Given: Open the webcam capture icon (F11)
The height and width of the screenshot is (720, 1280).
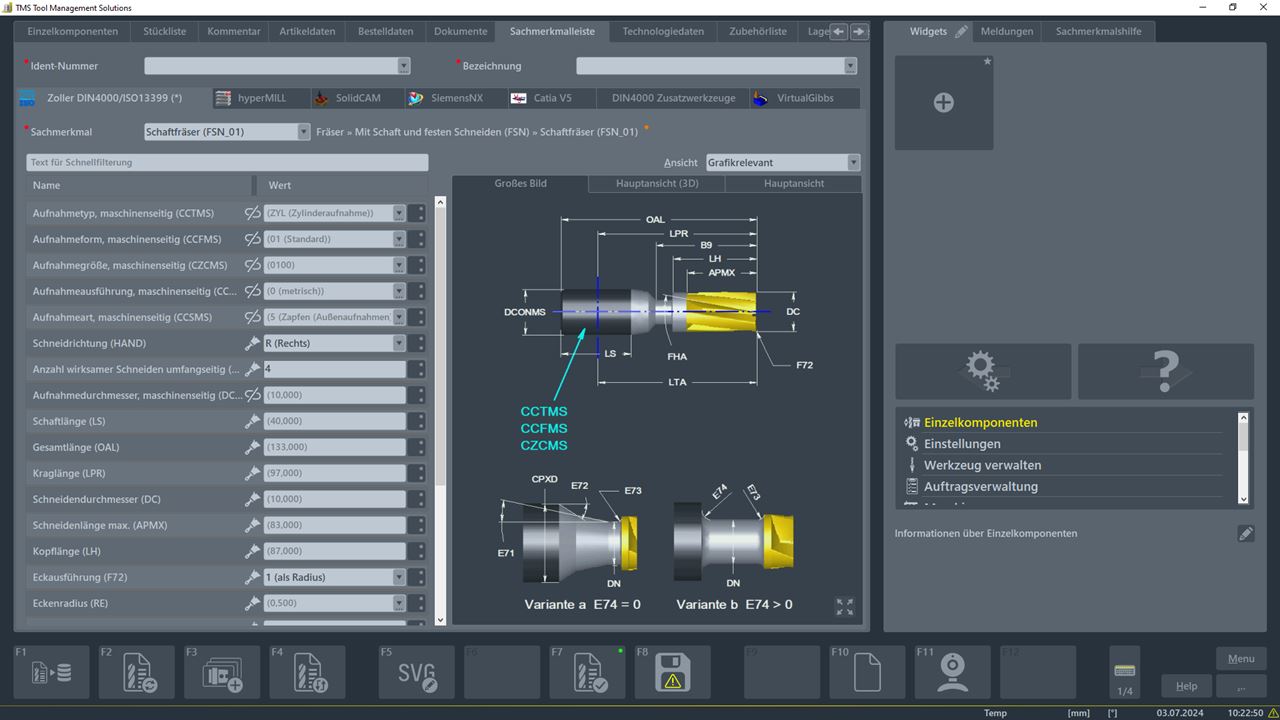Looking at the screenshot, I should point(952,672).
